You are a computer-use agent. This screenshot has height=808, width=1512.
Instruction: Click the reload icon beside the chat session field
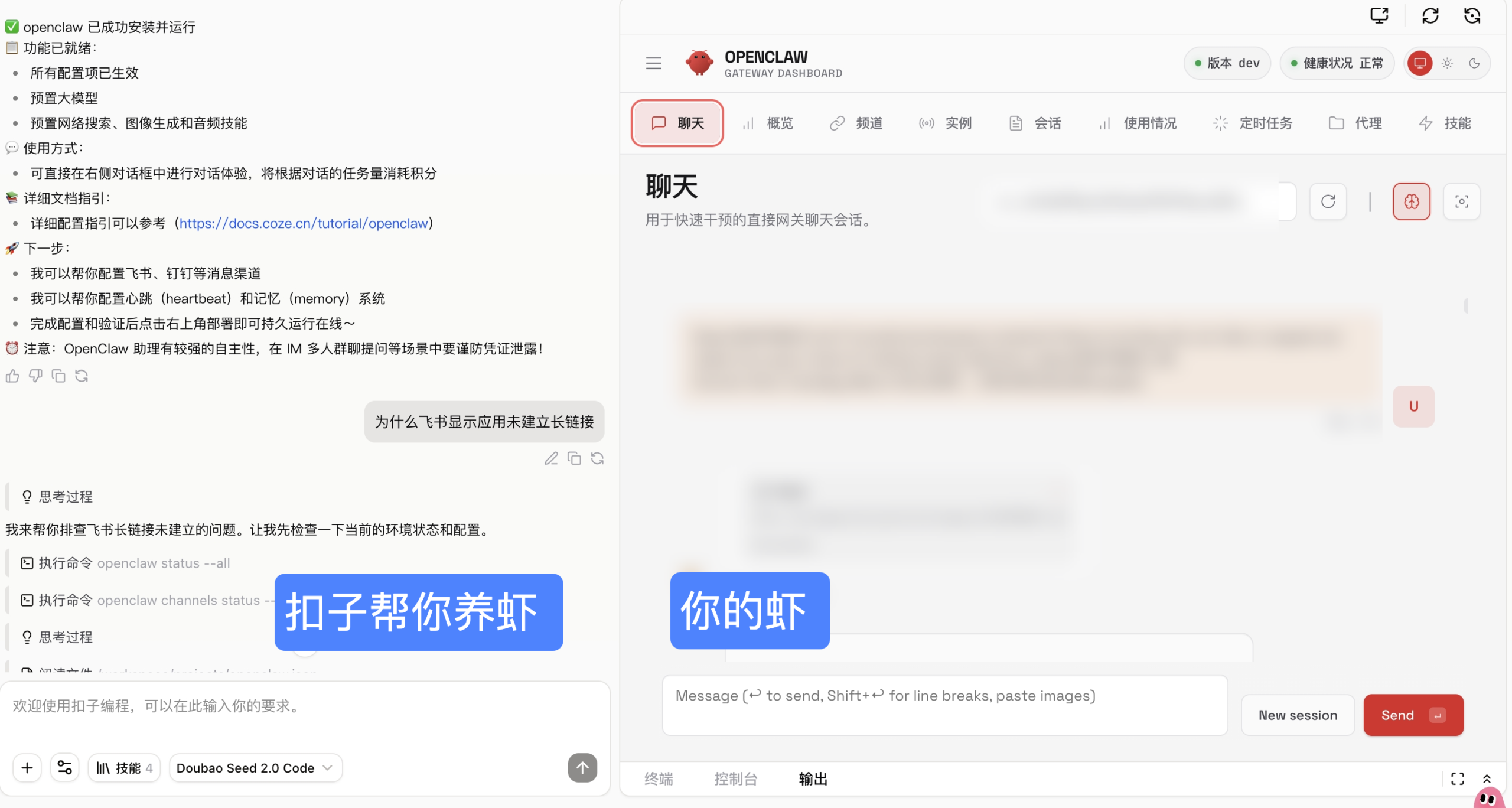pos(1328,201)
